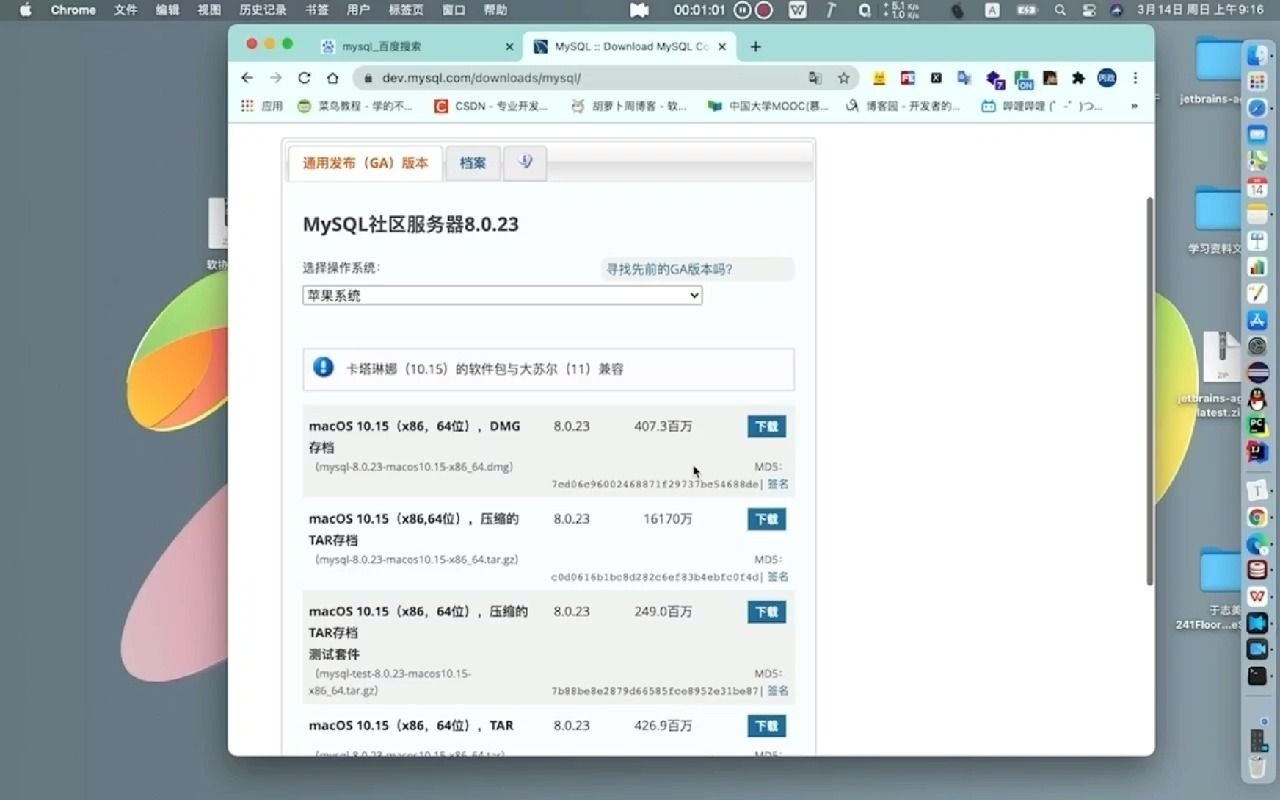Screen dimensions: 1280x800
Task: Open the 签名 link for the DMG archive
Action: (x=778, y=484)
